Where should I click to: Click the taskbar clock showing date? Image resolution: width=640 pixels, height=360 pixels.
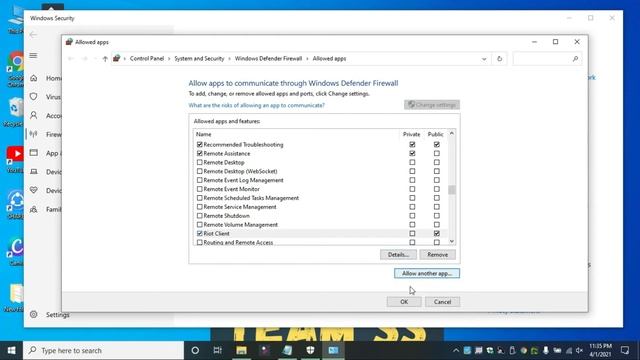tap(600, 350)
